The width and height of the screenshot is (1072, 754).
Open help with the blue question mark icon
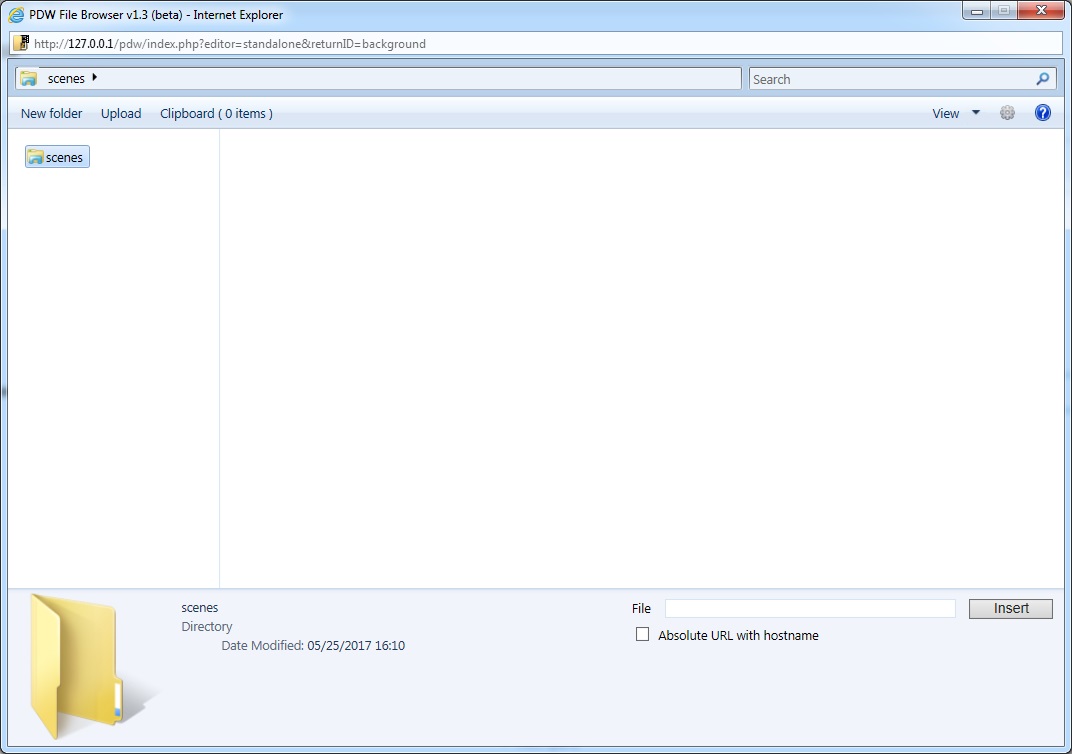point(1043,113)
